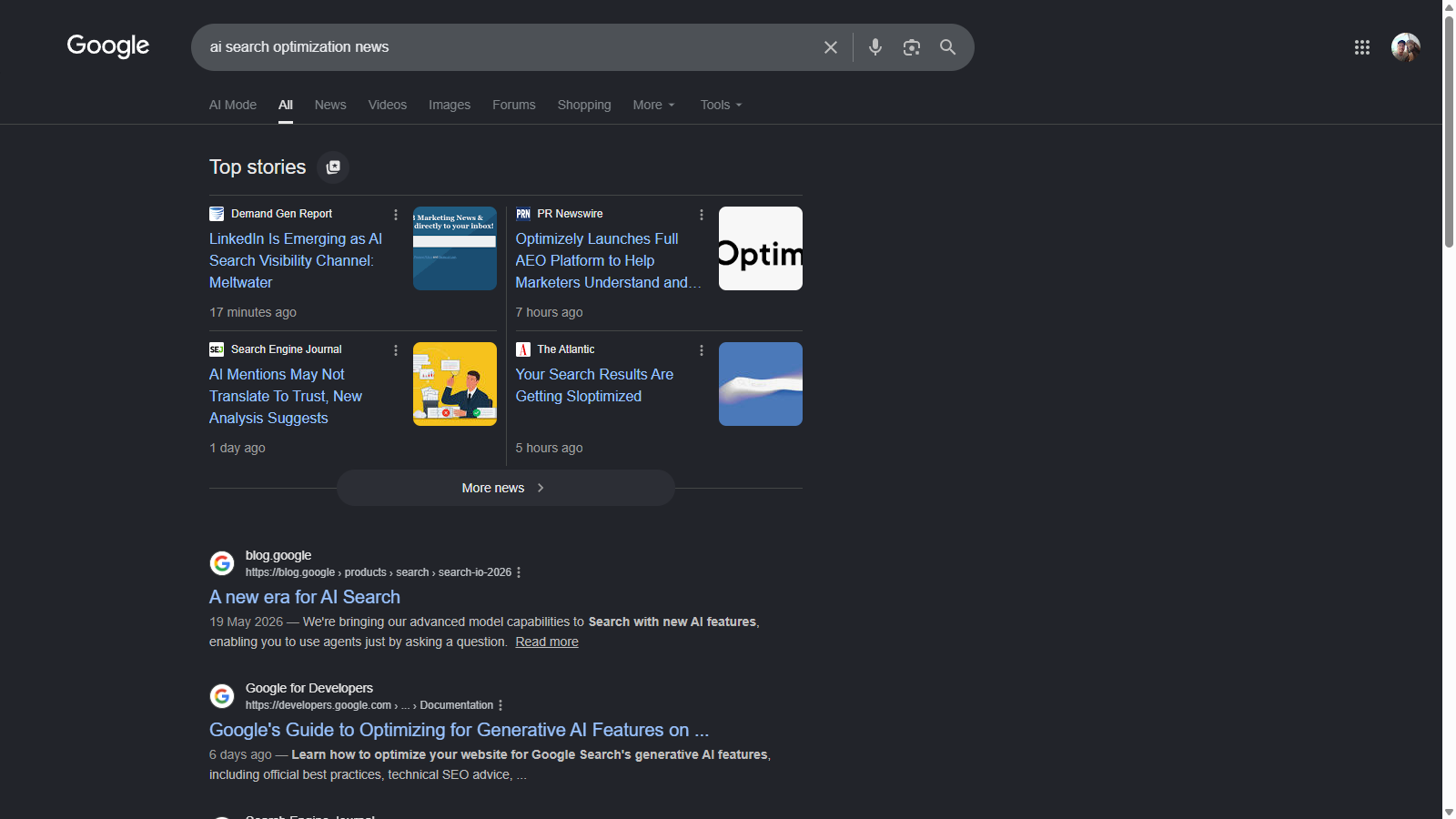The width and height of the screenshot is (1456, 819).
Task: Open options for The Atlantic story
Action: click(x=702, y=350)
